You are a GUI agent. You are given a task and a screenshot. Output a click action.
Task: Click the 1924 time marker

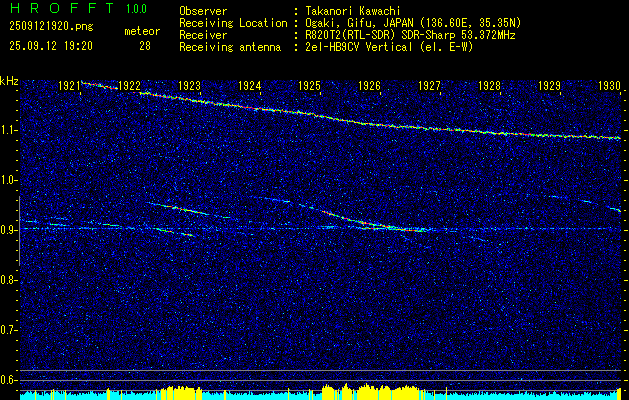coord(250,86)
